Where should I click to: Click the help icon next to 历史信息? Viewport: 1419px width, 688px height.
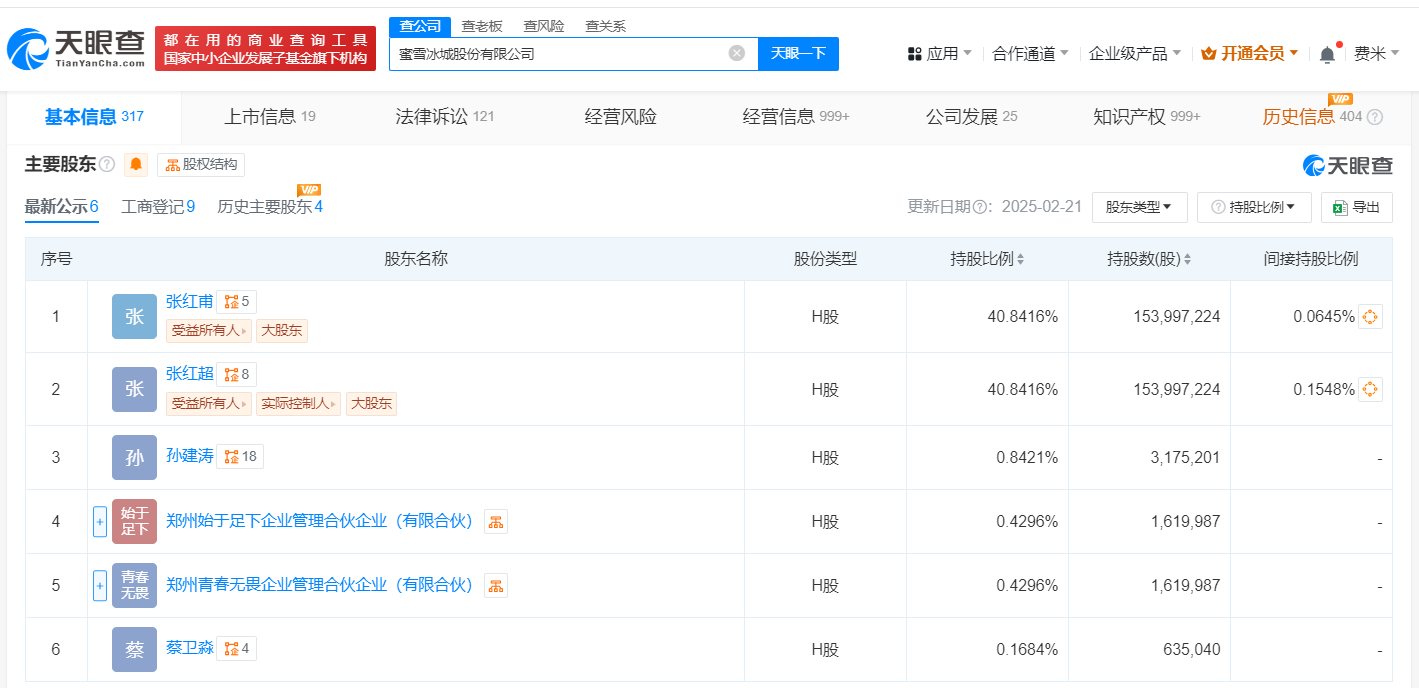[x=1375, y=117]
